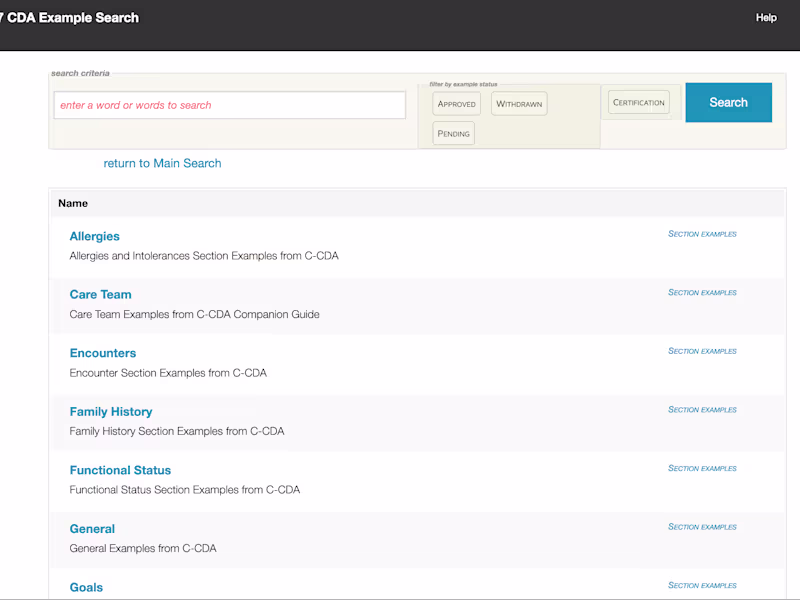Click the CDA Example Search header title
Image resolution: width=800 pixels, height=600 pixels.
click(x=72, y=18)
